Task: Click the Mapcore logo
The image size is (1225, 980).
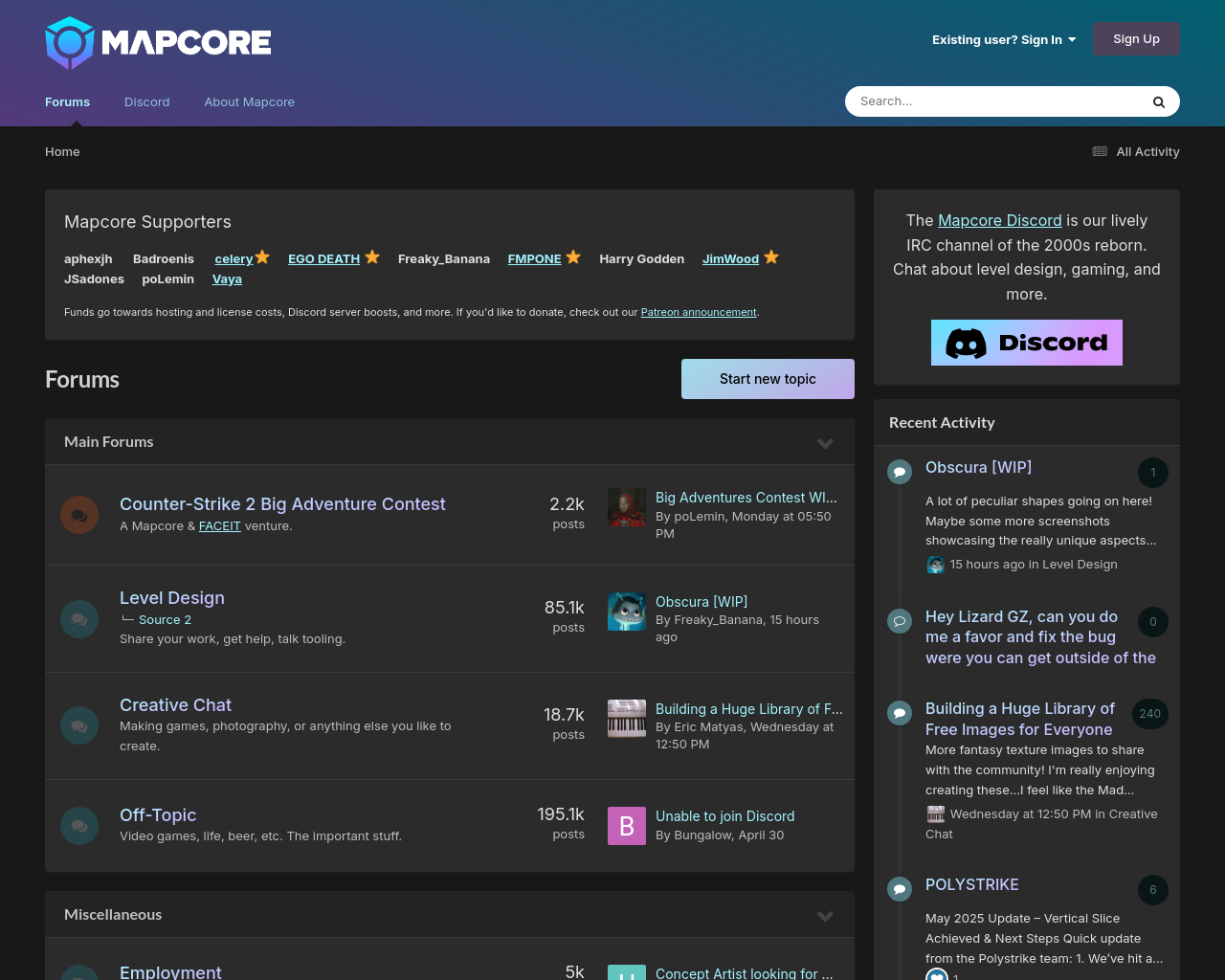Action: tap(158, 42)
